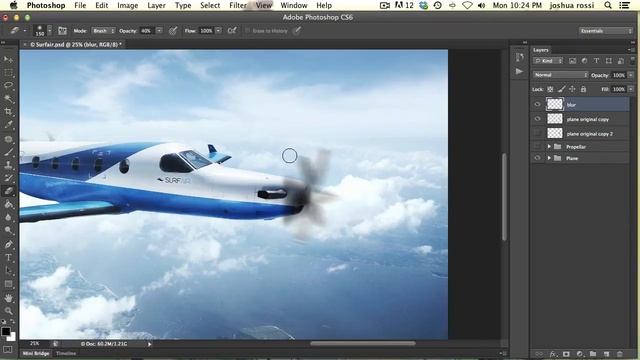Select the Clone Stamp tool
The image size is (640, 360).
tap(8, 165)
